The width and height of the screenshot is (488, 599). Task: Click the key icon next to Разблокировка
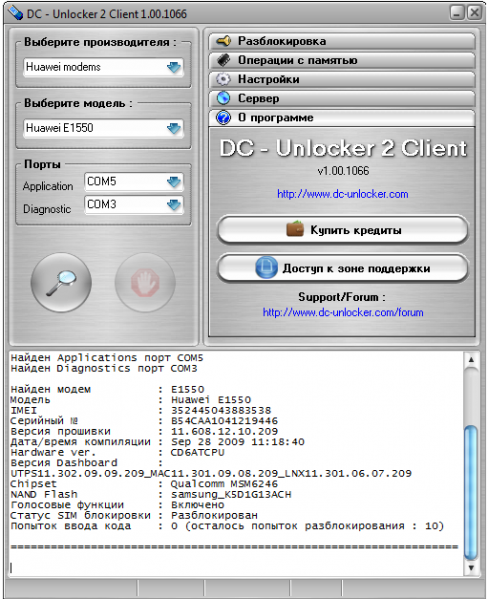coord(224,41)
